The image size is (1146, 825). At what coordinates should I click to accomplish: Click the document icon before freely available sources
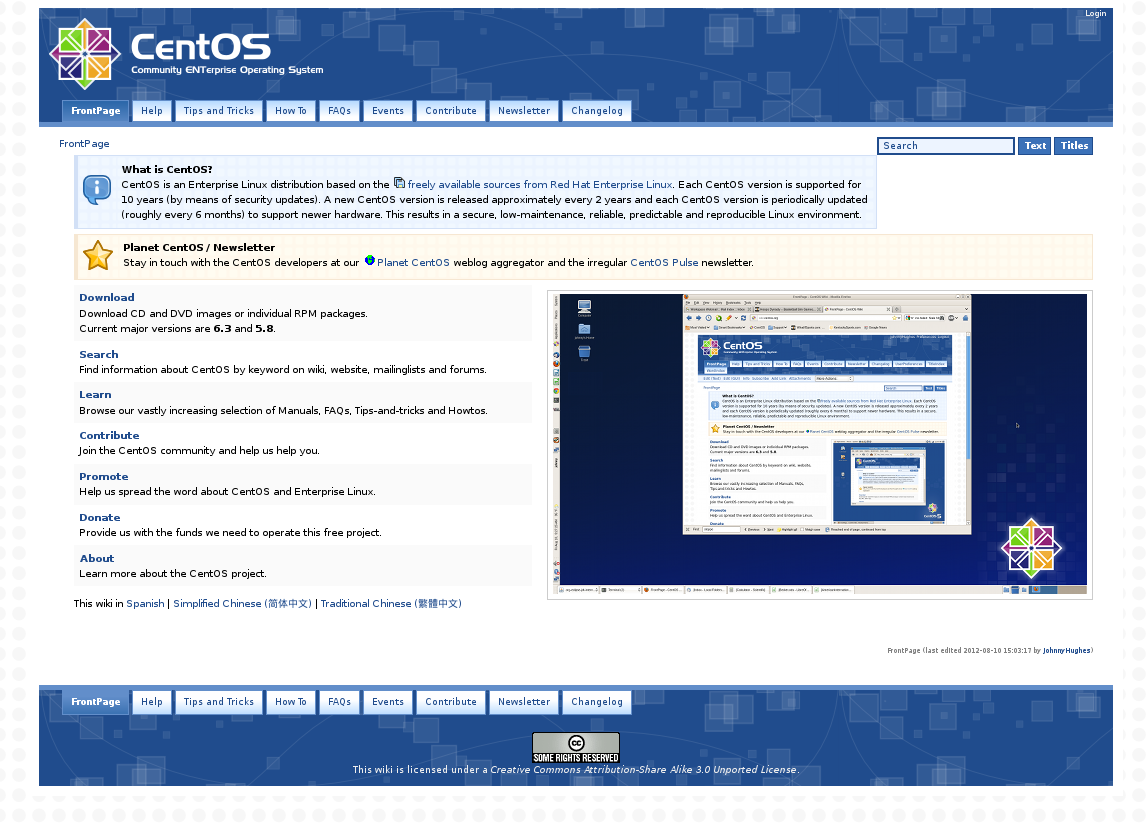(399, 183)
